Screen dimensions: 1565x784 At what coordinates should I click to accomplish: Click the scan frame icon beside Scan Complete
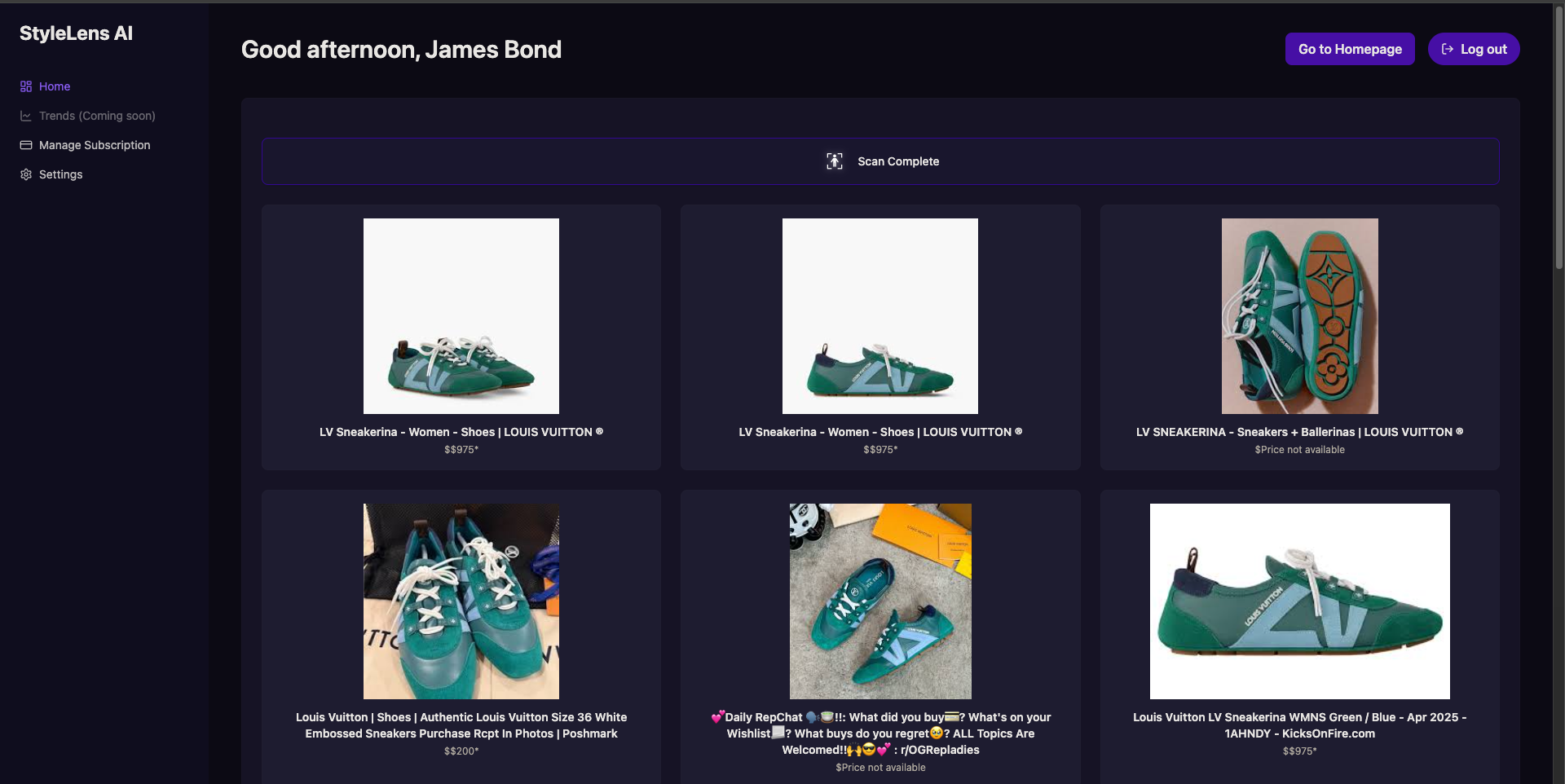coord(835,161)
